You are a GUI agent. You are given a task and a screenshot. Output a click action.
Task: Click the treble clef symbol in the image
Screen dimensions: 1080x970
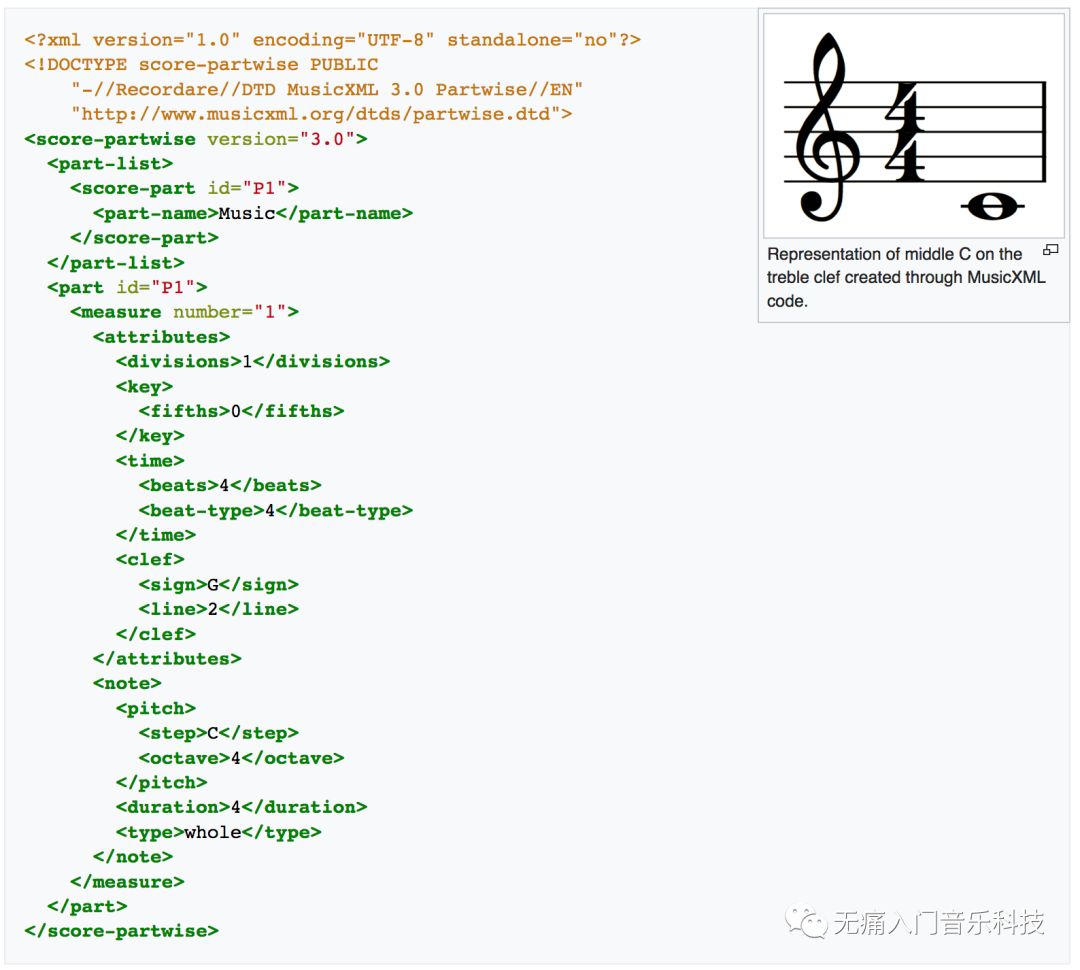827,127
